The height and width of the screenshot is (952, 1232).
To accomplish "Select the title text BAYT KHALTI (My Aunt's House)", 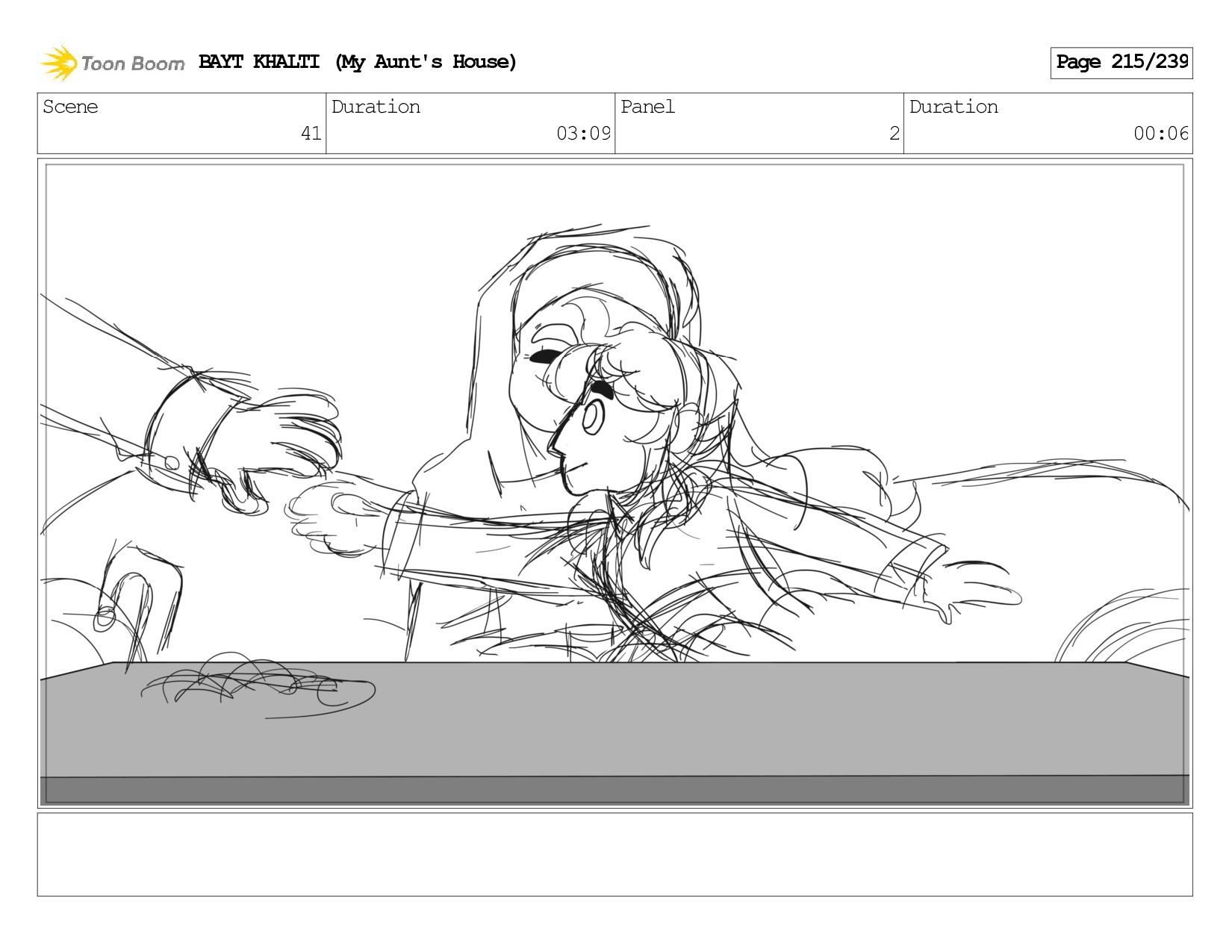I will [x=358, y=62].
